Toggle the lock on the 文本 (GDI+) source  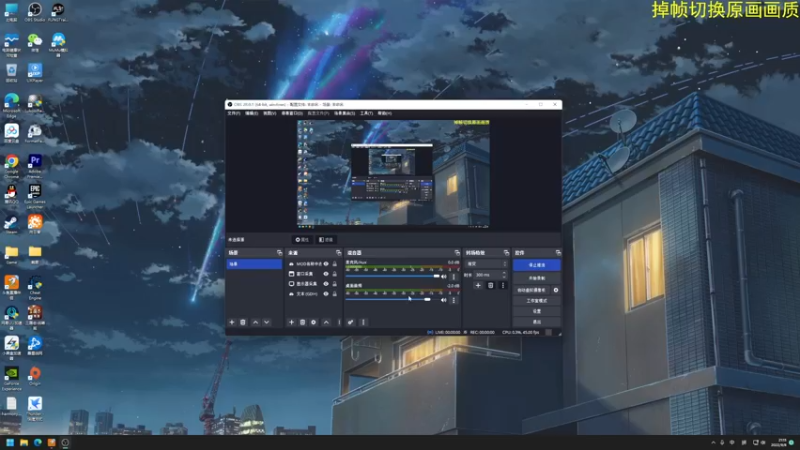[x=335, y=294]
